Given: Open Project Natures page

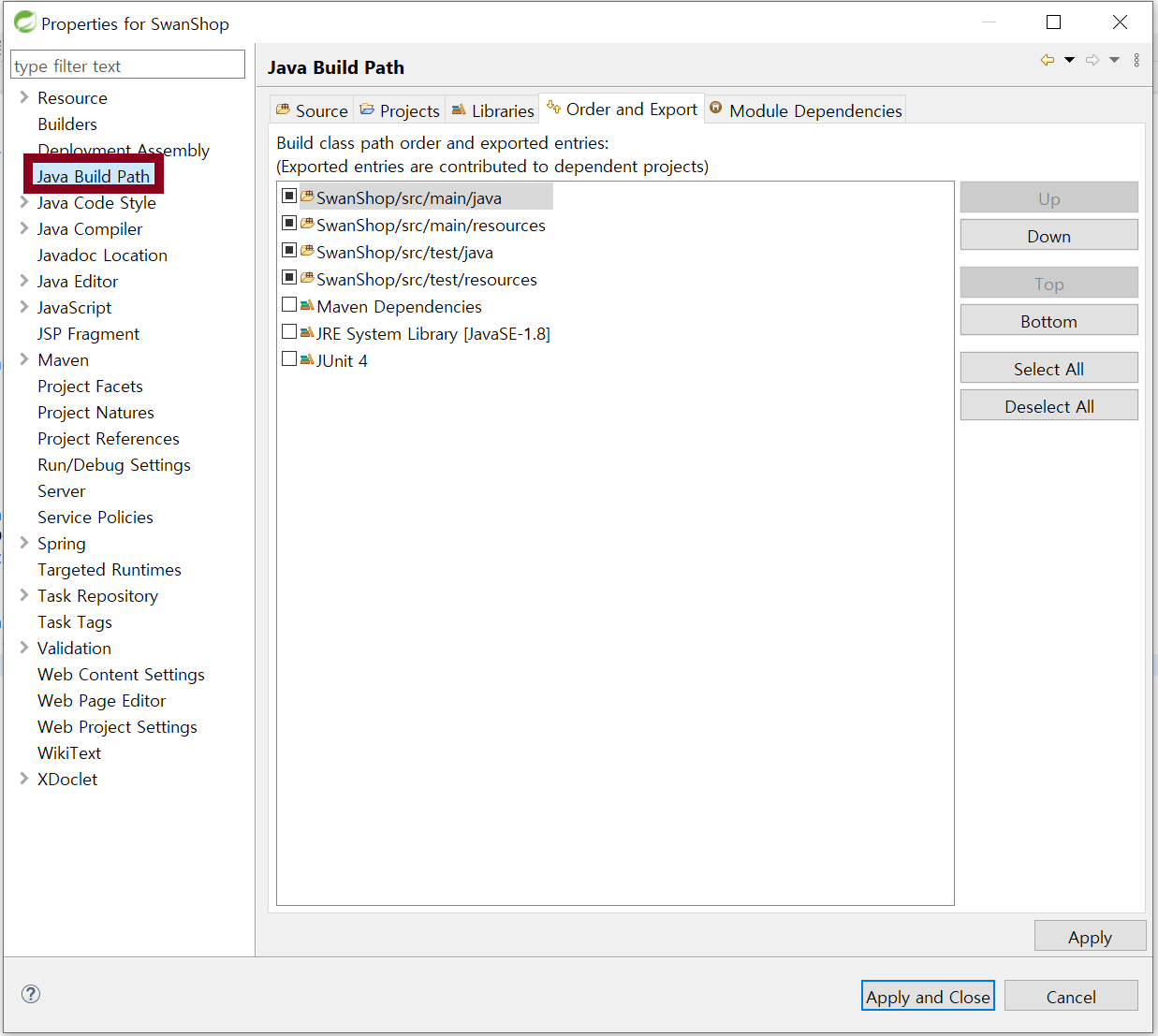Looking at the screenshot, I should tap(95, 412).
